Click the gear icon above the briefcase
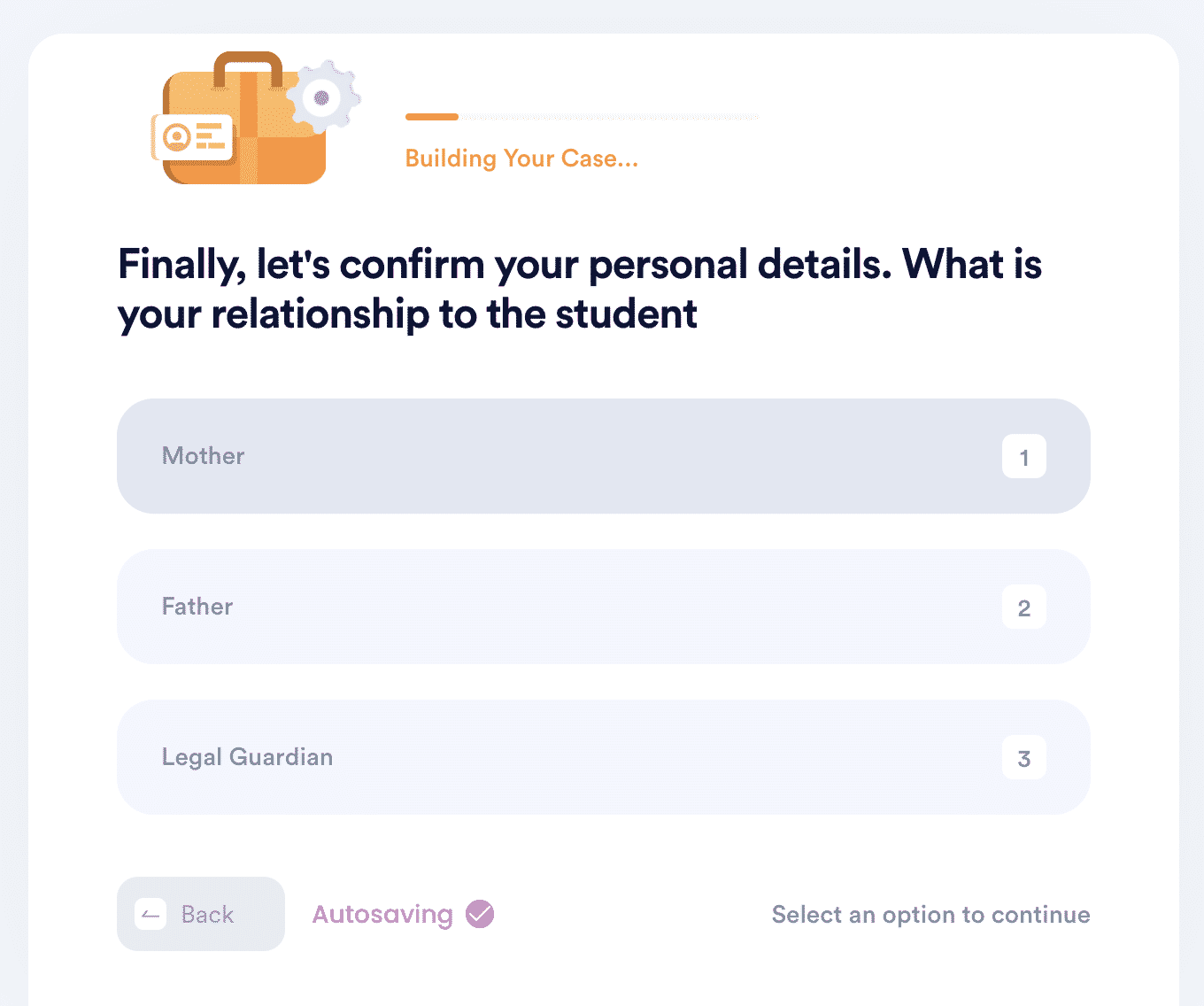 (x=323, y=97)
